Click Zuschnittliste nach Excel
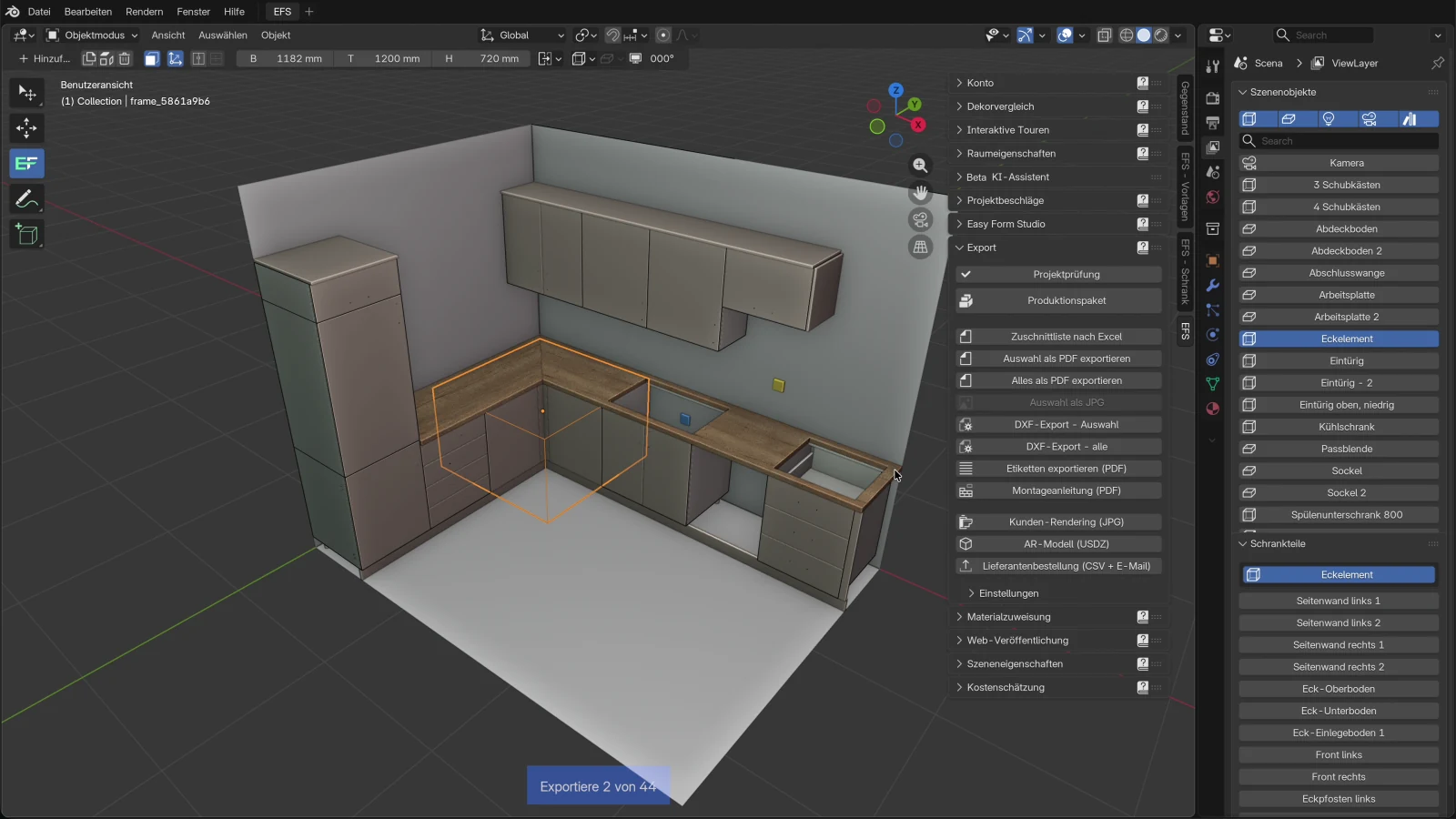The height and width of the screenshot is (819, 1456). (x=1058, y=337)
